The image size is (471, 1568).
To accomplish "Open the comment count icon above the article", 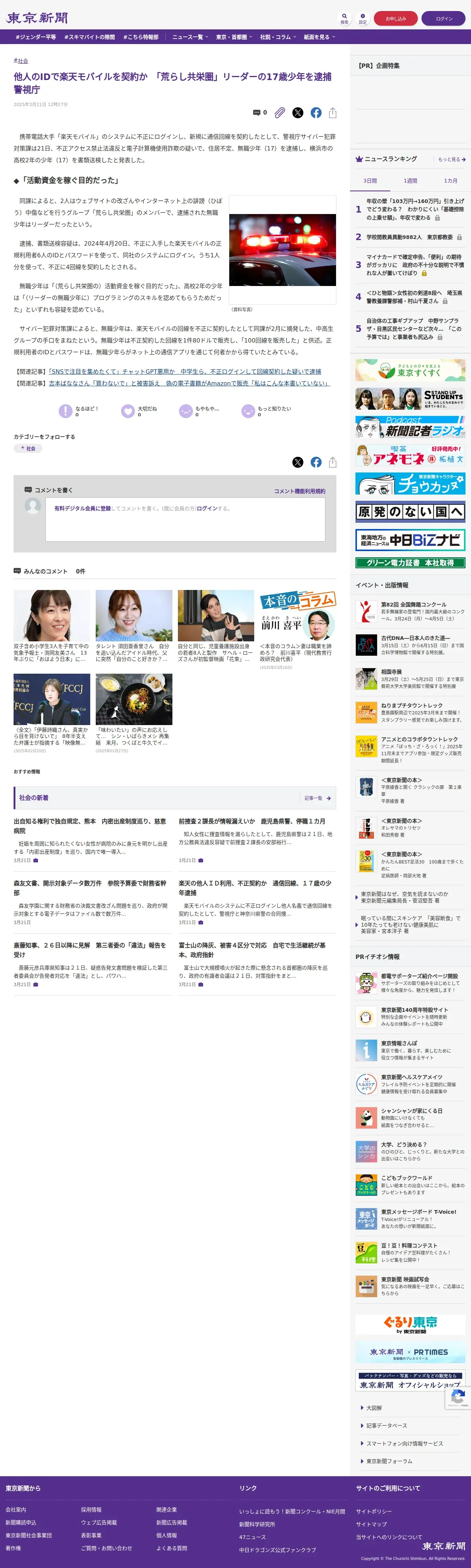I will coord(260,113).
